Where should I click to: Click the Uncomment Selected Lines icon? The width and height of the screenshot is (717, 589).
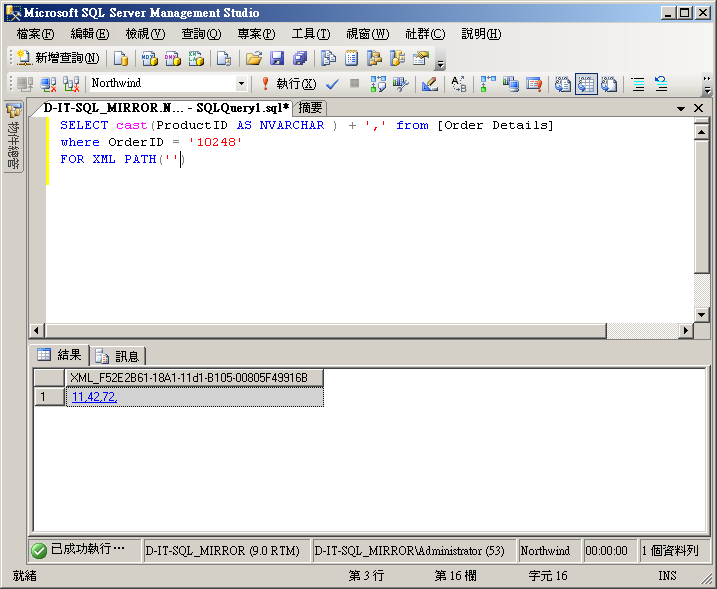661,84
